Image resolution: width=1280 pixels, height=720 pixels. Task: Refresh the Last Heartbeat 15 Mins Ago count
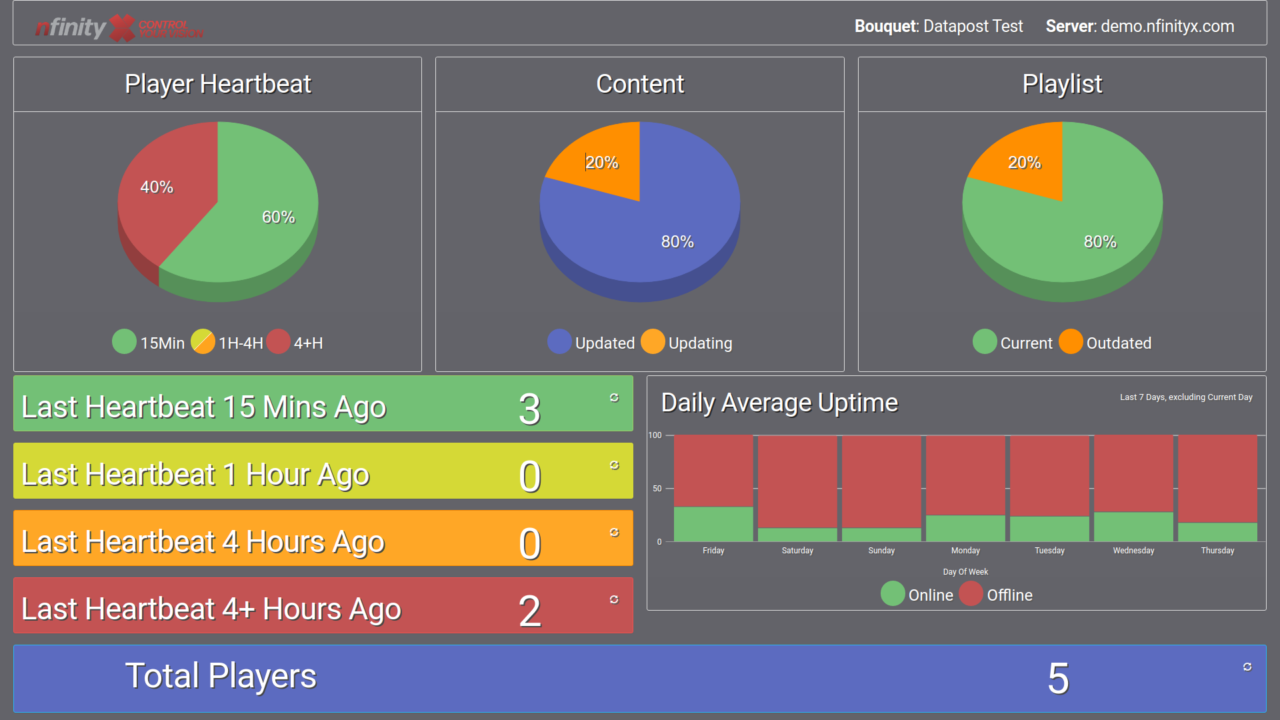pos(613,396)
